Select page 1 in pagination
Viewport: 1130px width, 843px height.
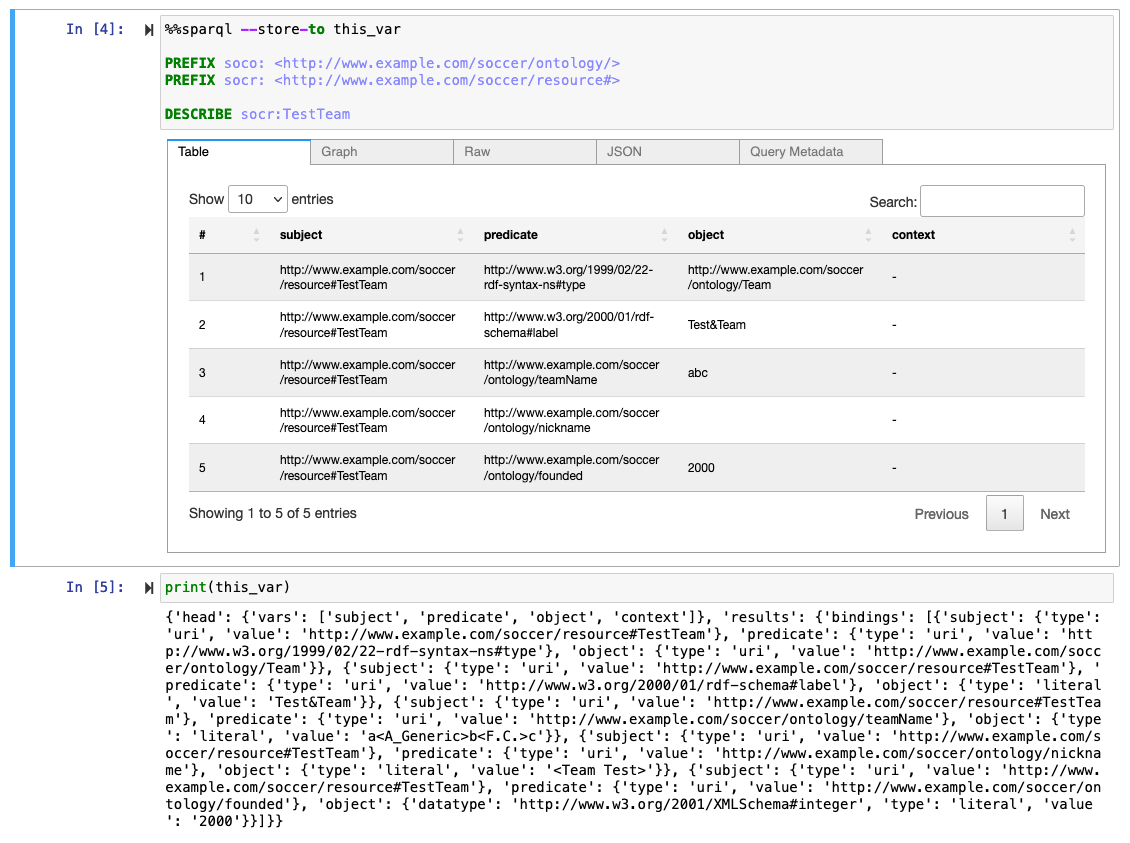click(x=1004, y=513)
